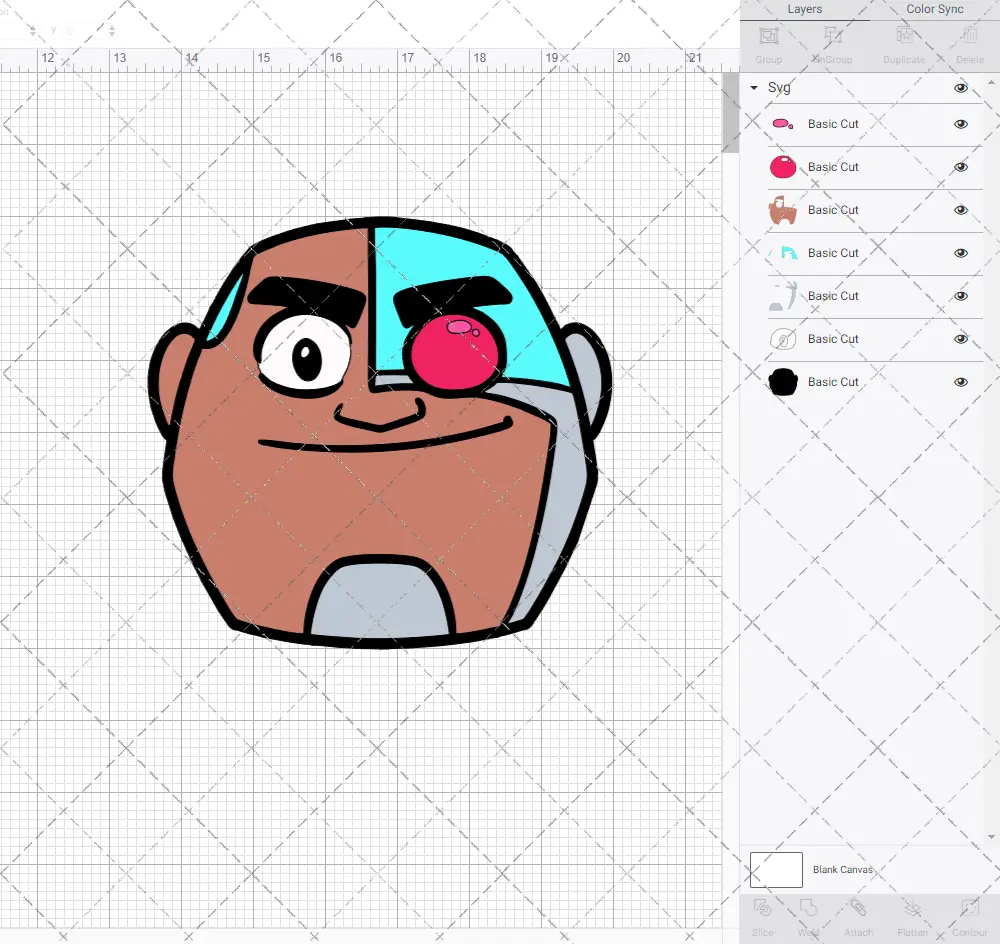The width and height of the screenshot is (1000, 944).
Task: Click Basic Cut text beside red circle
Action: [833, 167]
